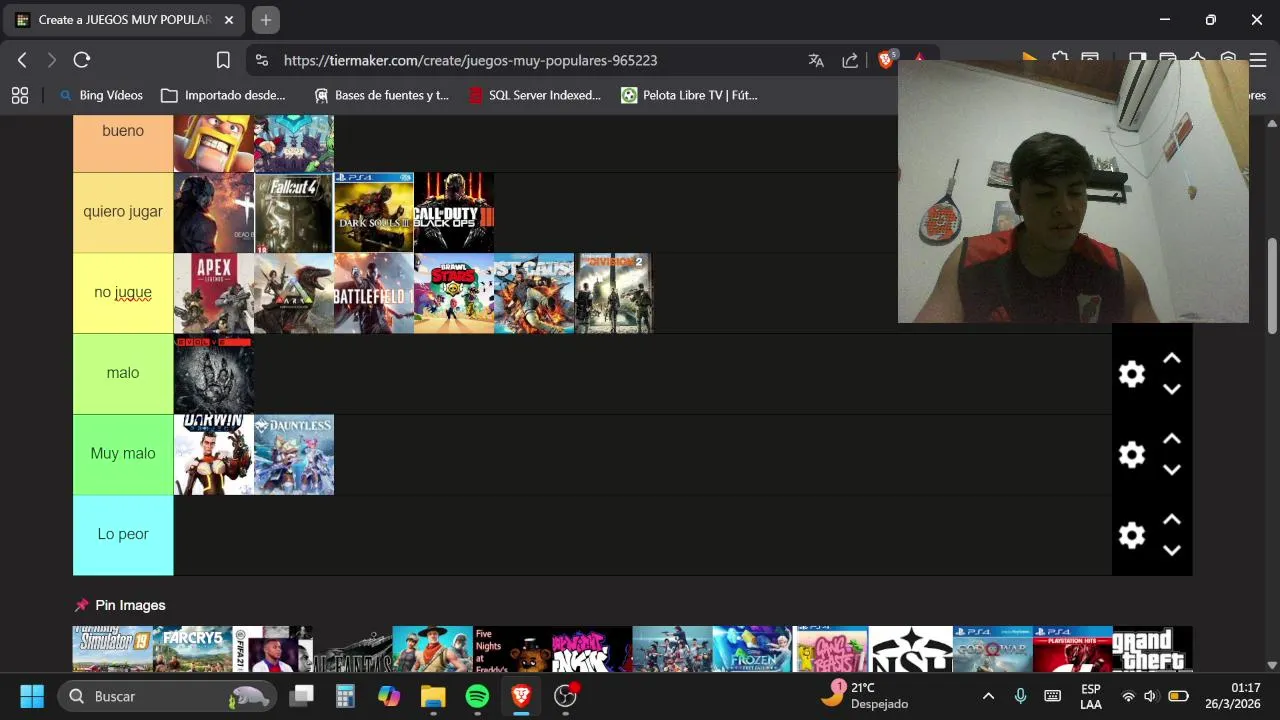The image size is (1280, 720).
Task: Select the Battlefield cover
Action: pyautogui.click(x=374, y=293)
